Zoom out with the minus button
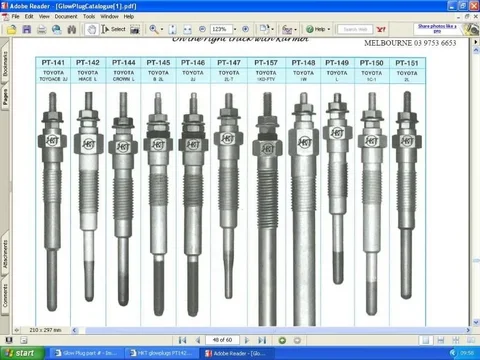This screenshot has height=360, width=480. (202, 29)
